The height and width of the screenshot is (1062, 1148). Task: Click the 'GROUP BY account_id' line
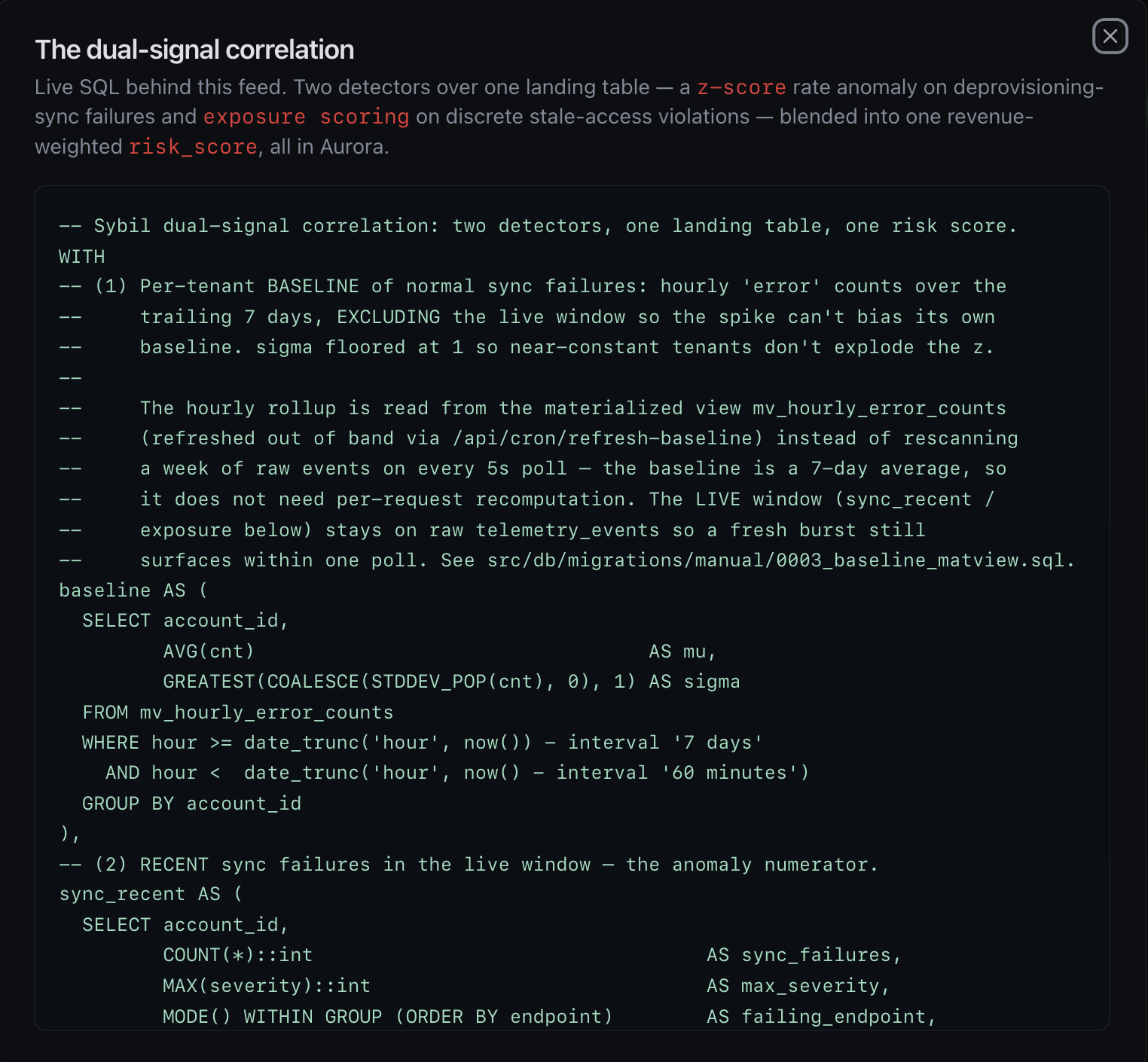pyautogui.click(x=192, y=804)
